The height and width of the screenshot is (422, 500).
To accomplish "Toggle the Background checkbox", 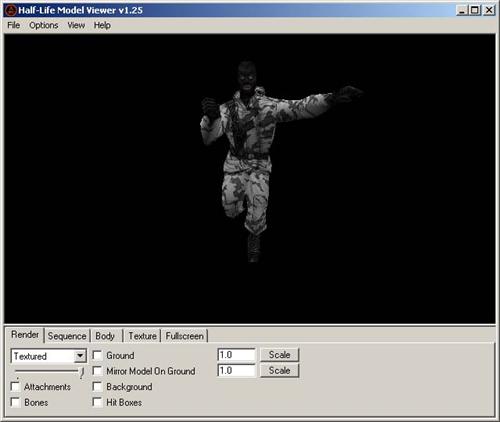I will (x=97, y=387).
